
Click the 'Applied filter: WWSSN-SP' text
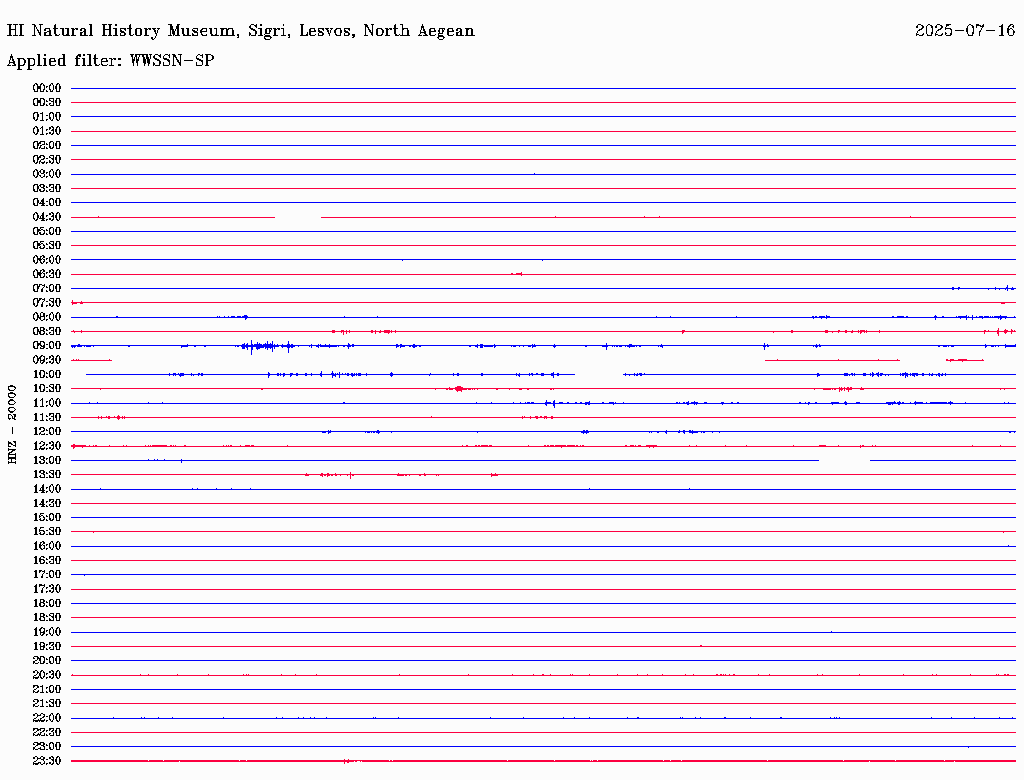(x=110, y=61)
